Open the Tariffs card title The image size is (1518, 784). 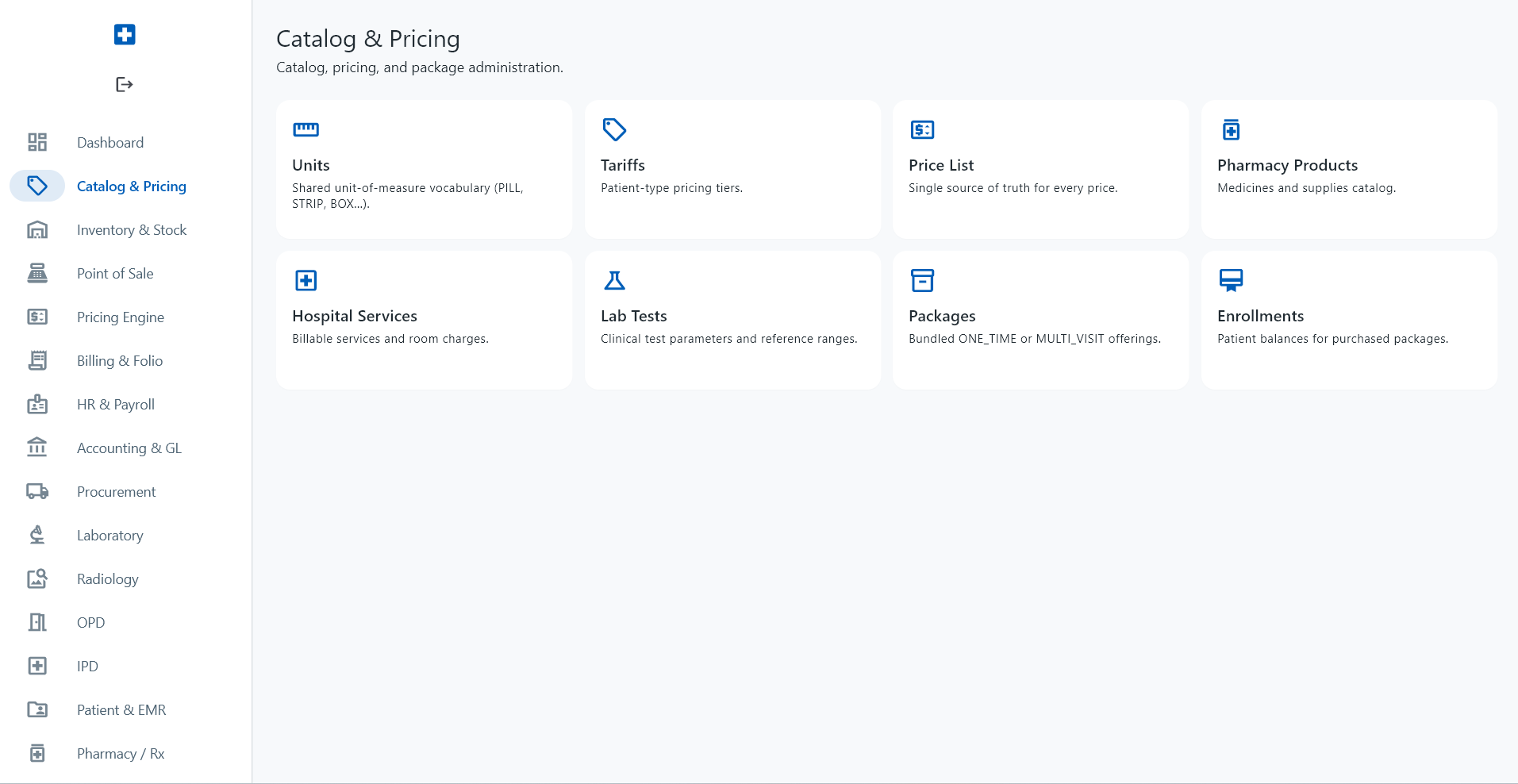pyautogui.click(x=623, y=165)
